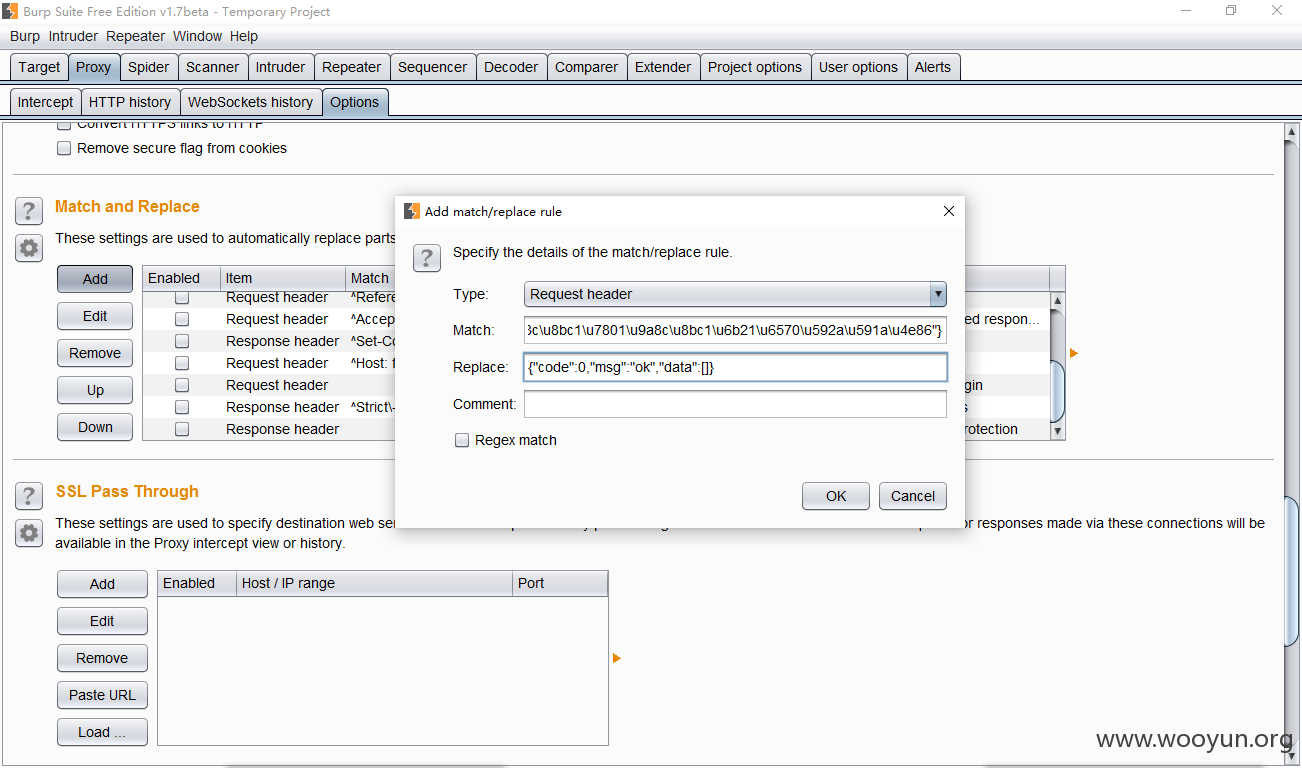Enable Request header rule with empty match
Image resolution: width=1302 pixels, height=768 pixels.
[x=182, y=385]
